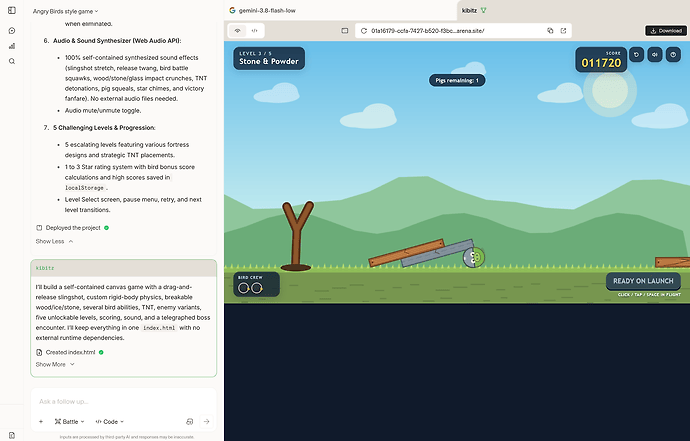This screenshot has width=690, height=441.
Task: Mute the game sound
Action: [655, 55]
